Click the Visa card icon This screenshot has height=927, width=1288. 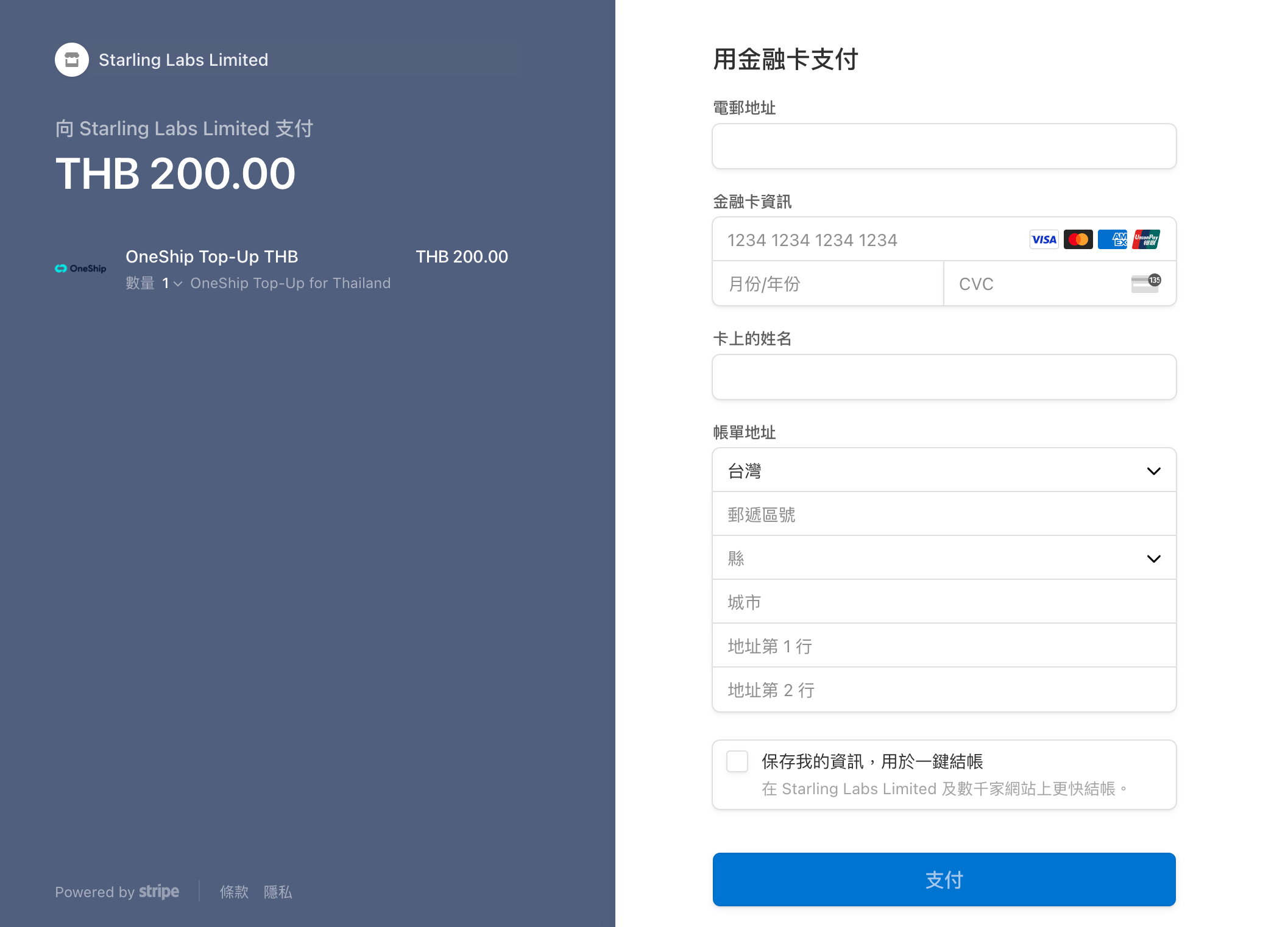coord(1044,239)
